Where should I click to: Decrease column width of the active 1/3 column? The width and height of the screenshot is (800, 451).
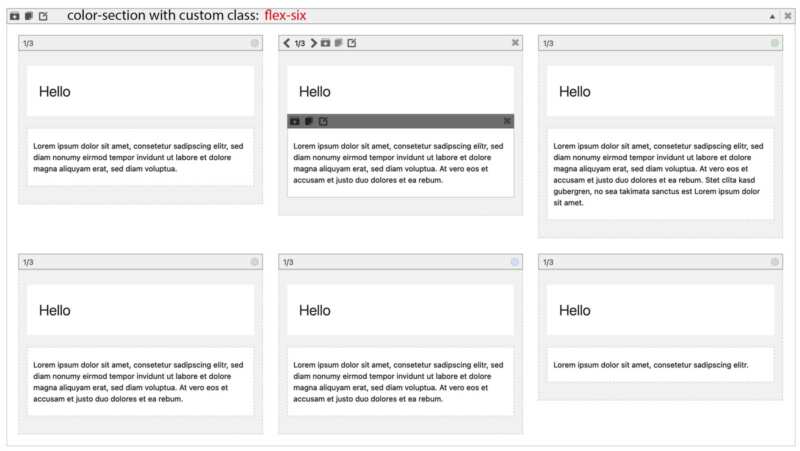(x=287, y=43)
